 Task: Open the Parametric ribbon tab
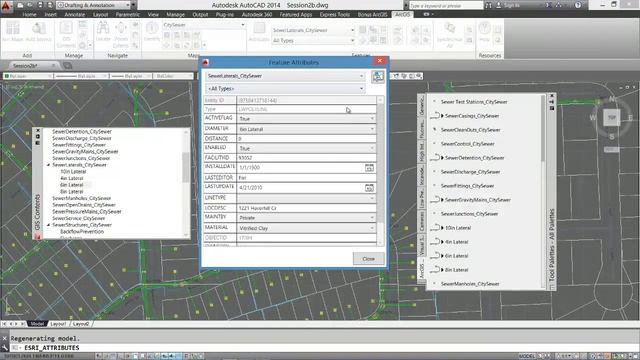127,14
